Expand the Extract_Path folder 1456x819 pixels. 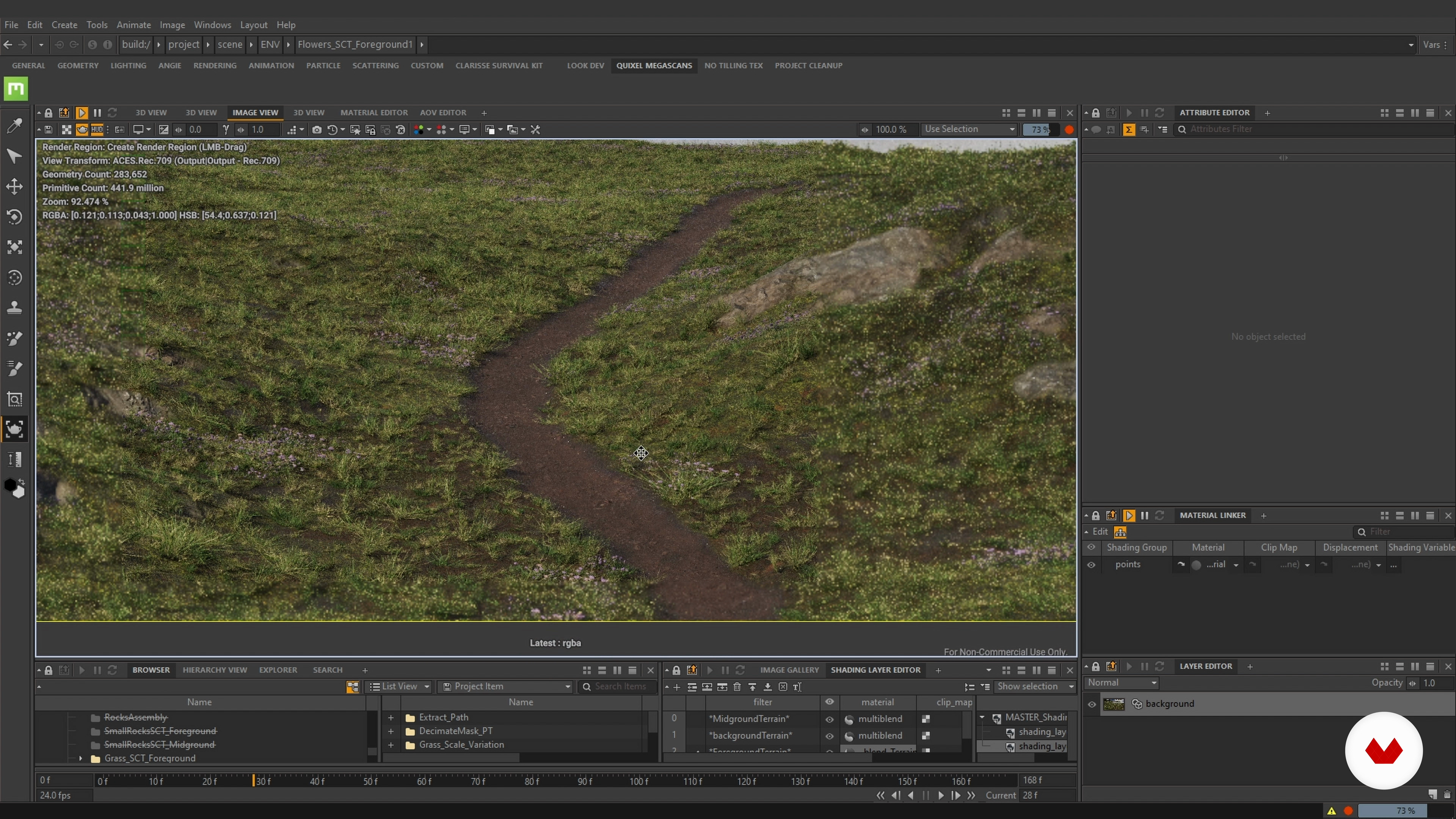point(391,718)
